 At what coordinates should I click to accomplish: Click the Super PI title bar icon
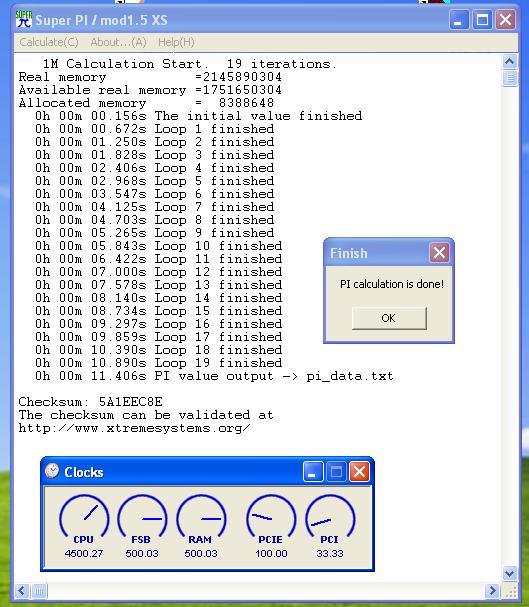click(x=24, y=19)
